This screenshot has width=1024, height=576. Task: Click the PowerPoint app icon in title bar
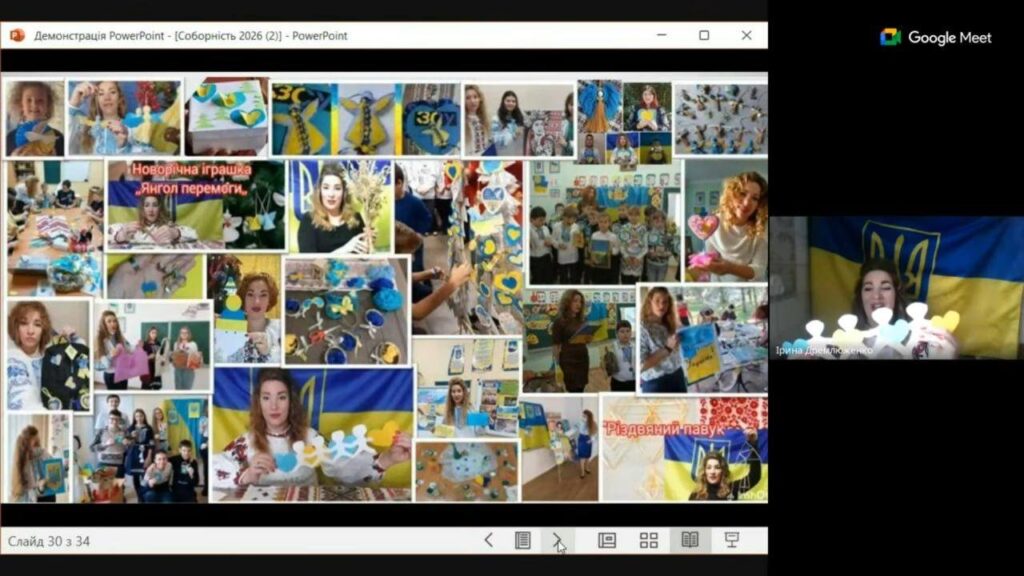[17, 35]
